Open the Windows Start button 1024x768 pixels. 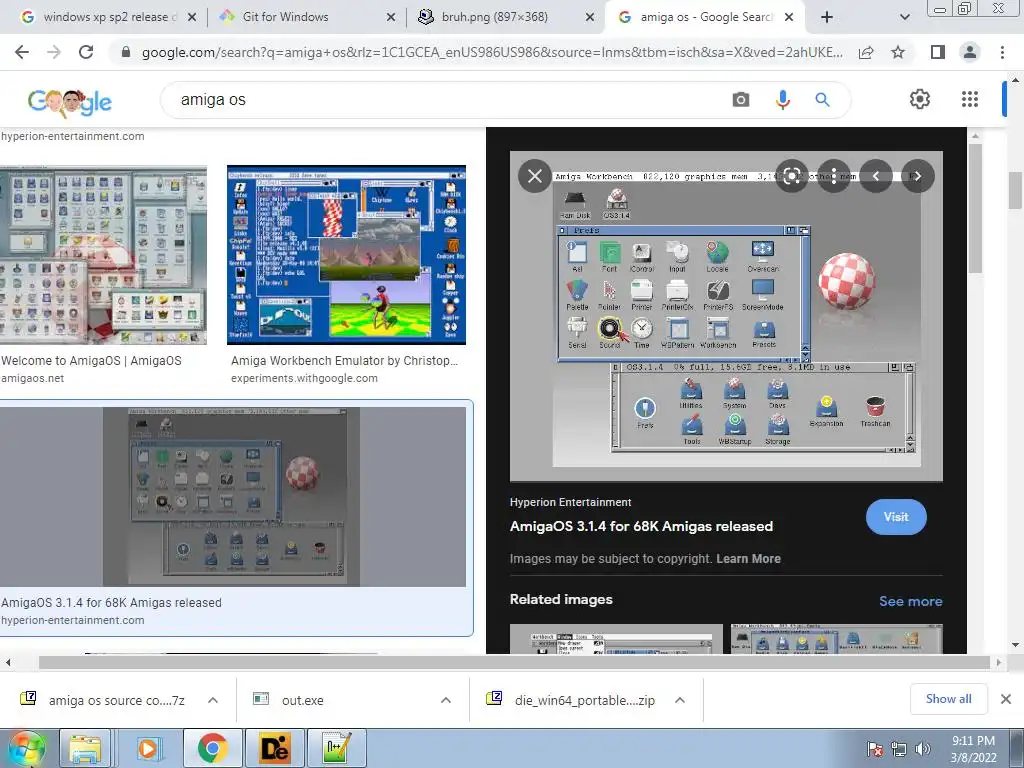tap(27, 748)
